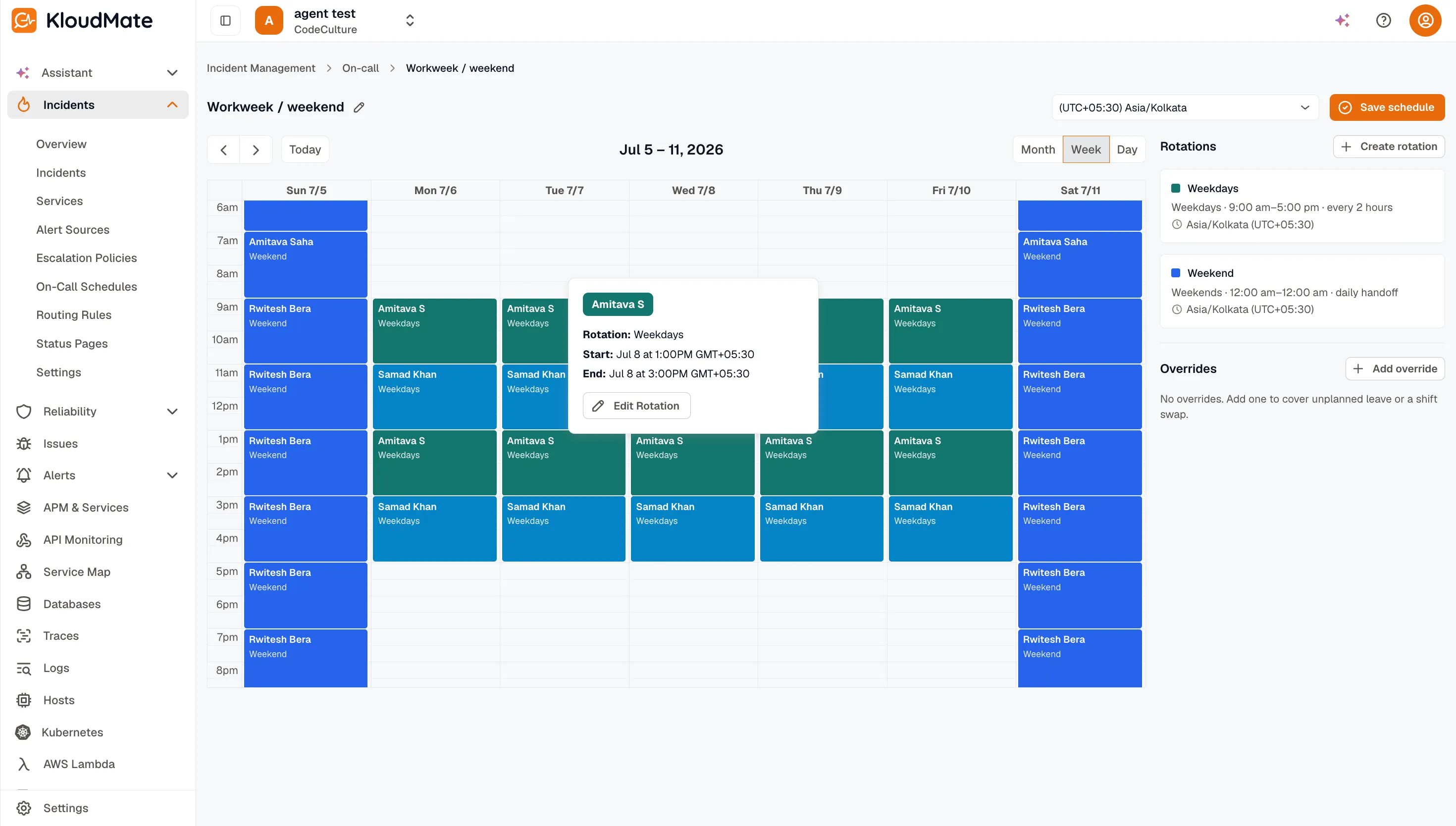This screenshot has width=1456, height=826.
Task: Open the Weekdays rotation card
Action: tap(1302, 206)
